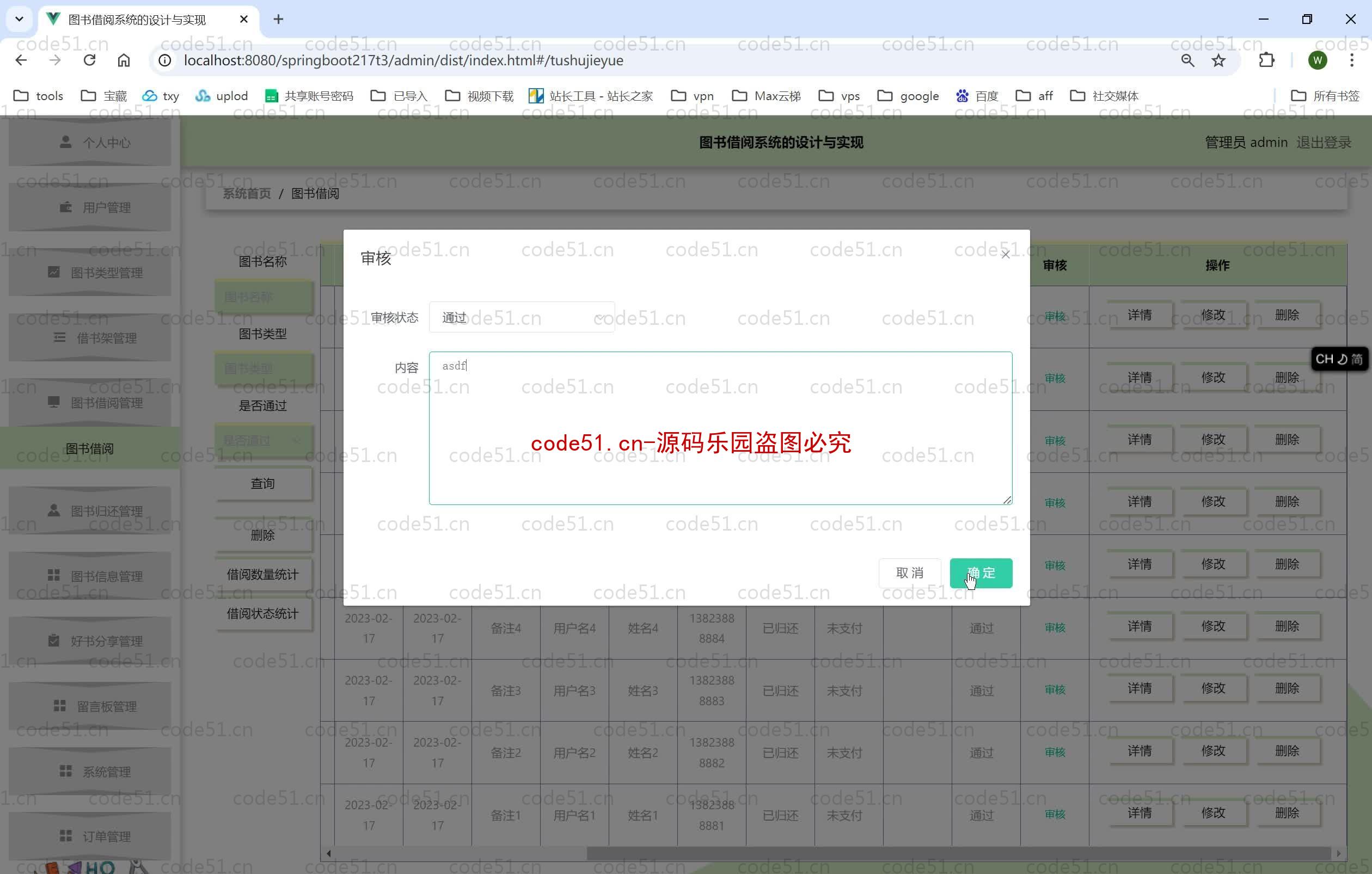Open Chrome three-dot menu
The width and height of the screenshot is (1372, 874).
(x=1351, y=60)
